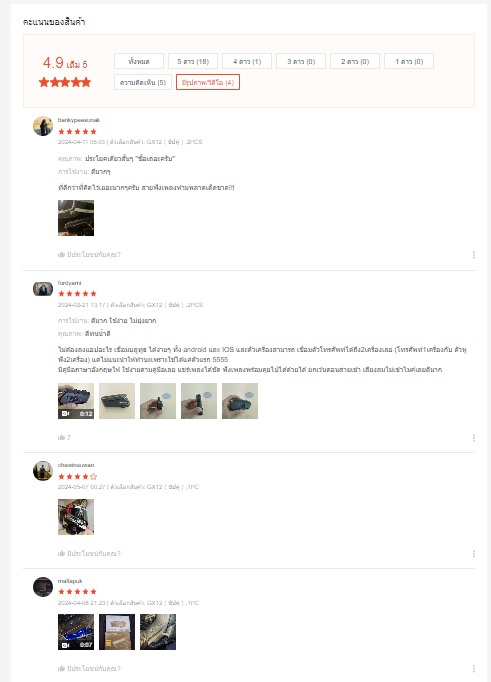Select the 1 ดาว (0) filter
Screen dimensions: 491x682
pos(409,61)
